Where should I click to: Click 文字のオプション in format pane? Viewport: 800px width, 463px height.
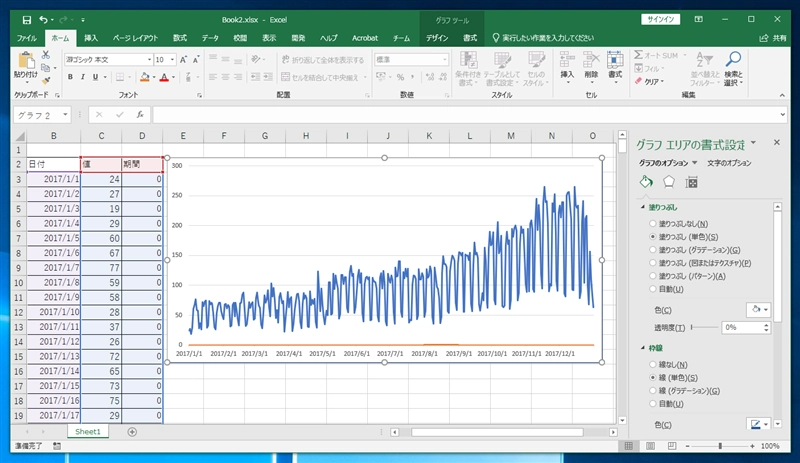tap(729, 163)
